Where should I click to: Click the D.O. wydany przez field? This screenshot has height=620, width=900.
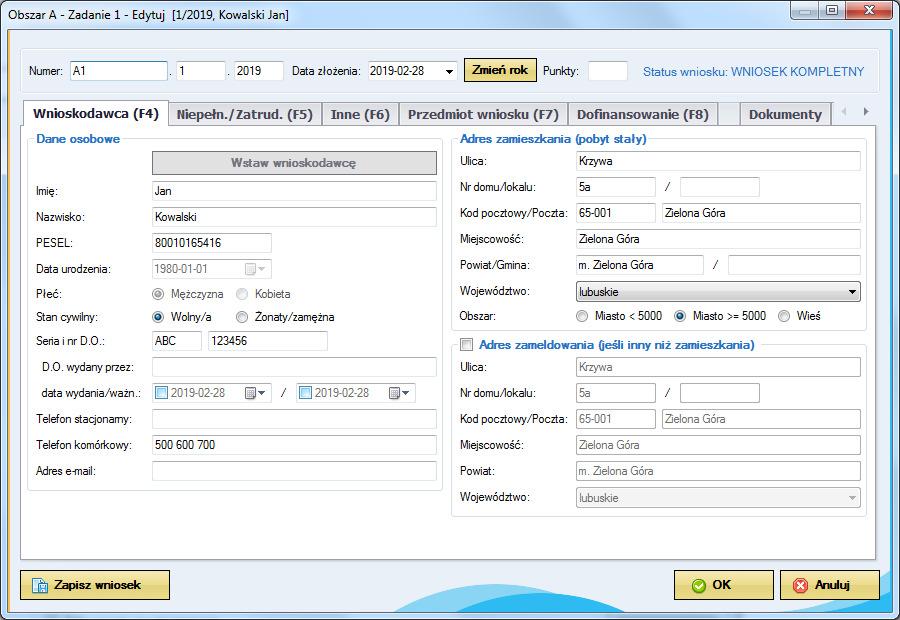[294, 367]
